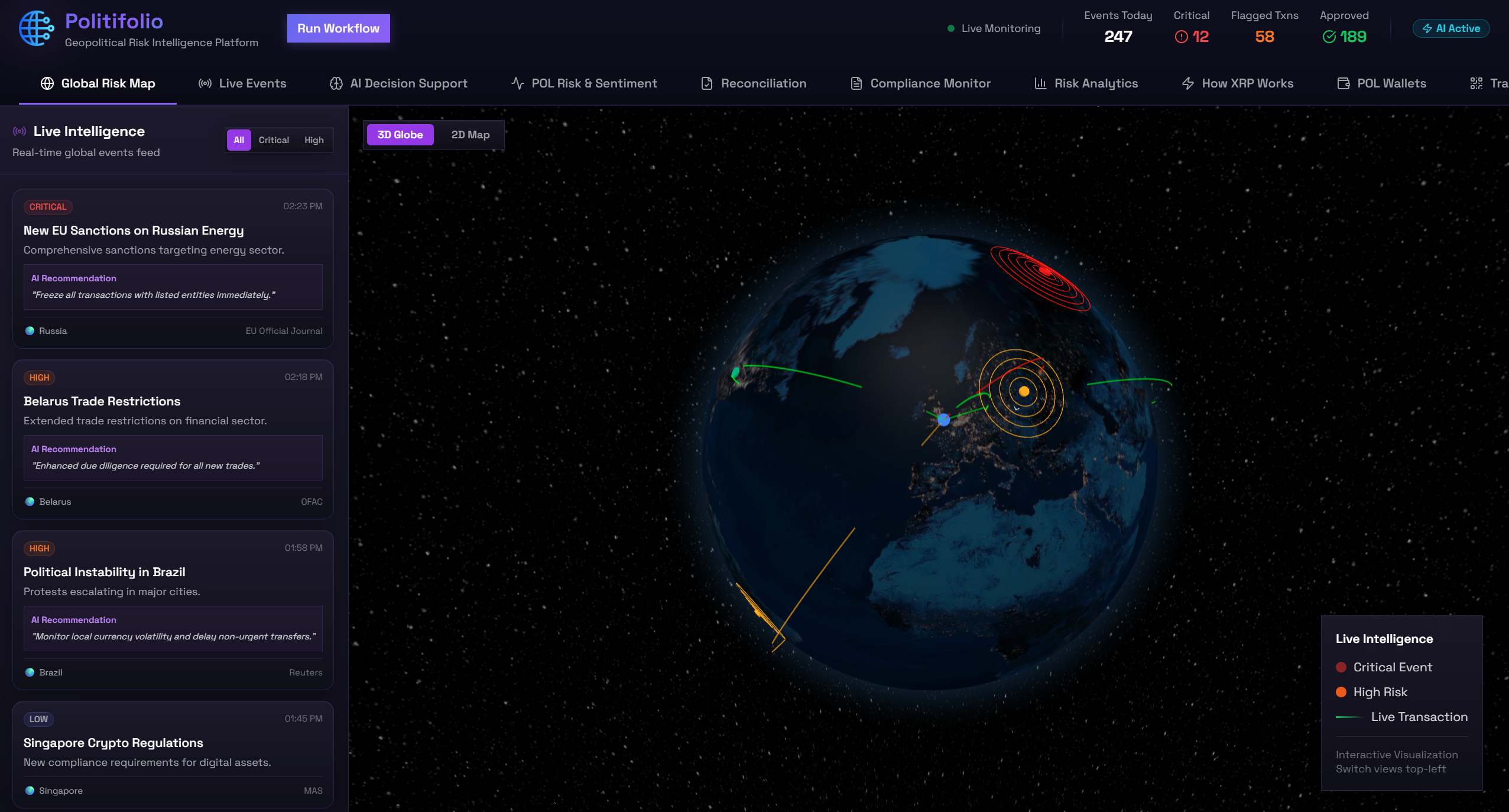This screenshot has height=812, width=1509.
Task: Filter feed by Critical events
Action: pyautogui.click(x=274, y=140)
